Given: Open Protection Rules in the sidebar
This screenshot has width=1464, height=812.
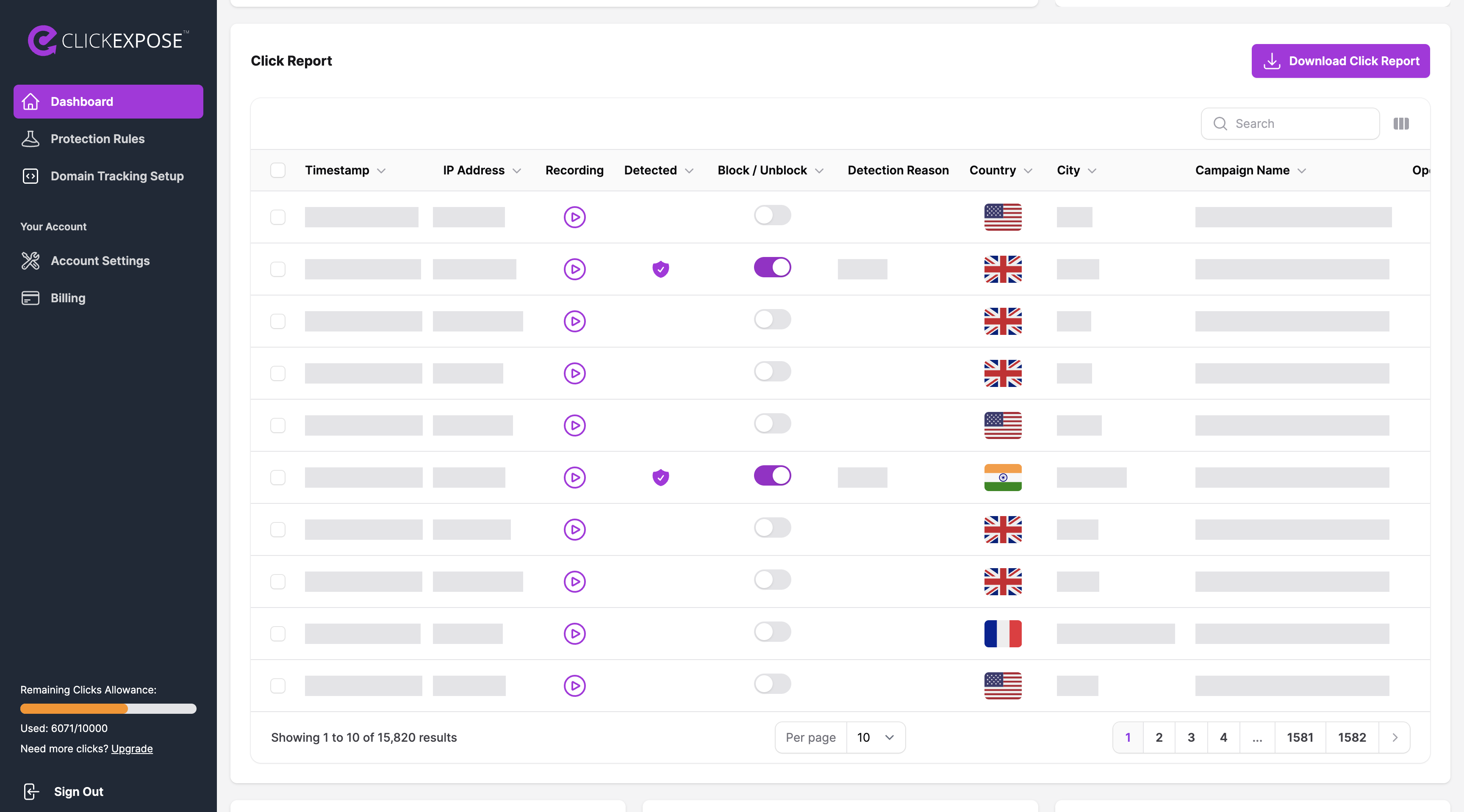Looking at the screenshot, I should 97,138.
